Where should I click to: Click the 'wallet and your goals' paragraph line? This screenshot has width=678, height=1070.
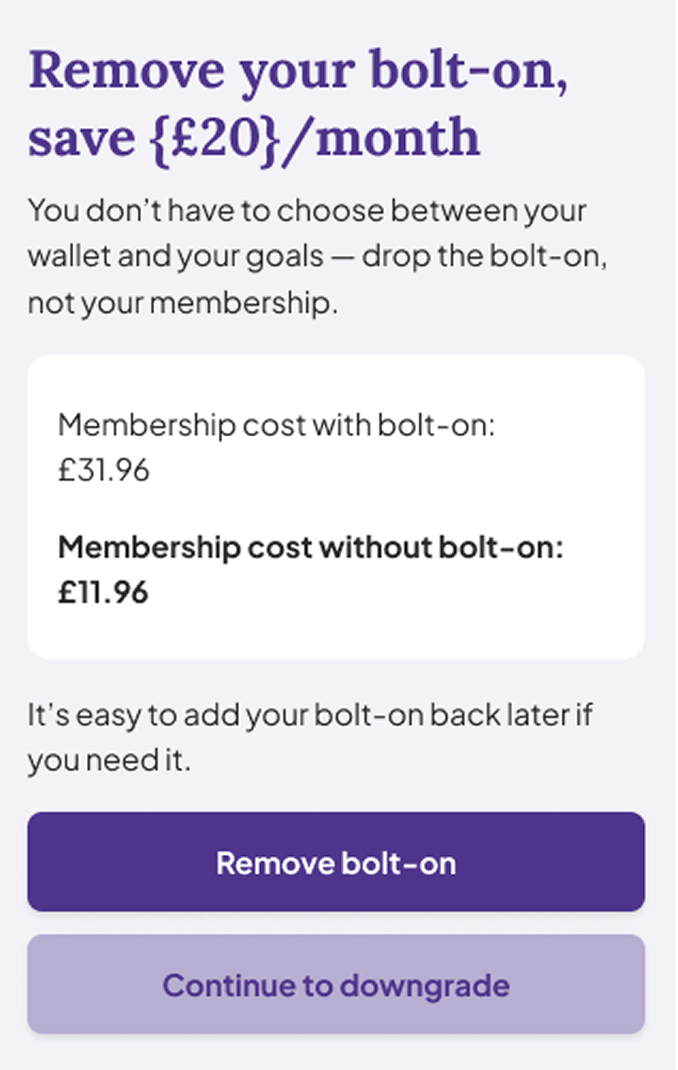pos(176,256)
